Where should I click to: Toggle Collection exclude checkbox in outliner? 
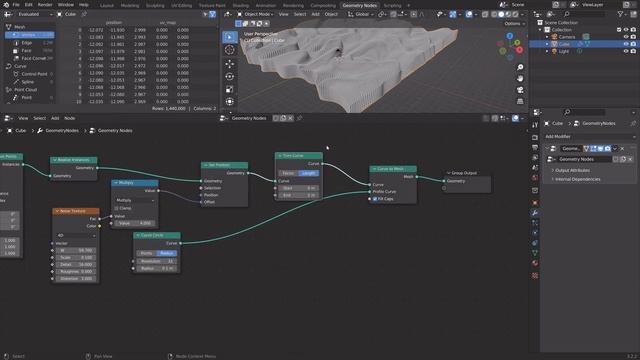(619, 30)
